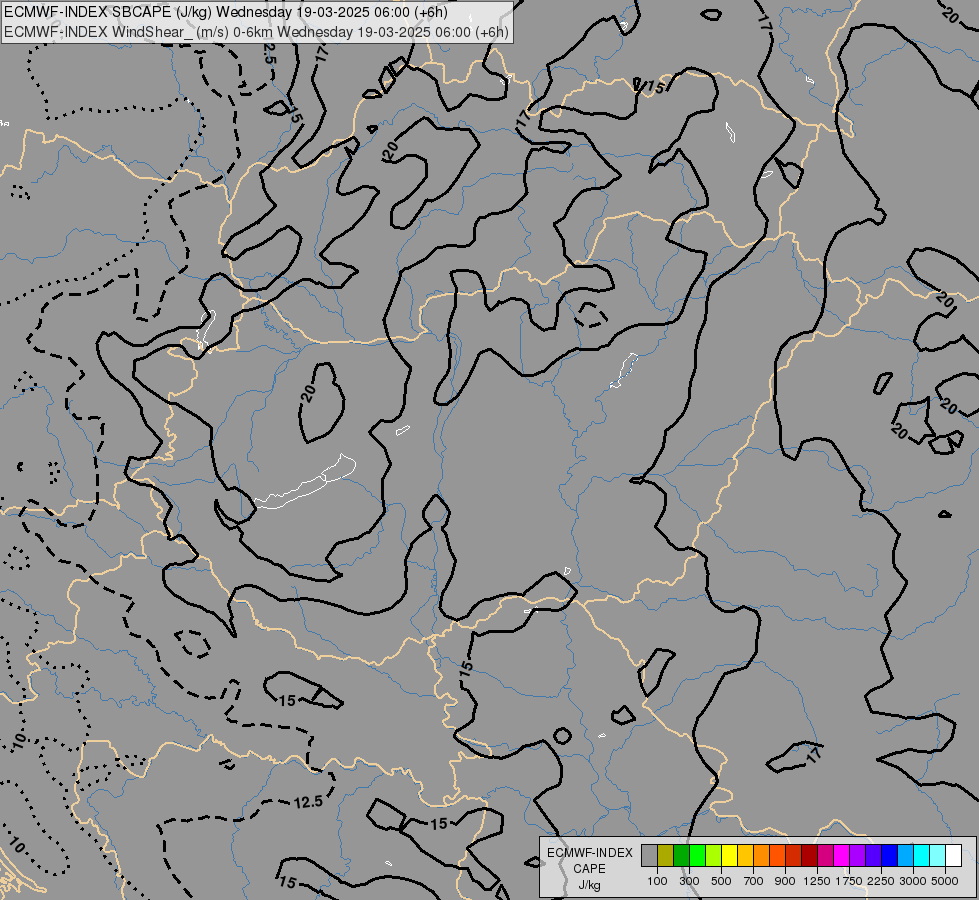Select the indigo swatch before 2250
Viewport: 979px width, 900px height.
(873, 856)
